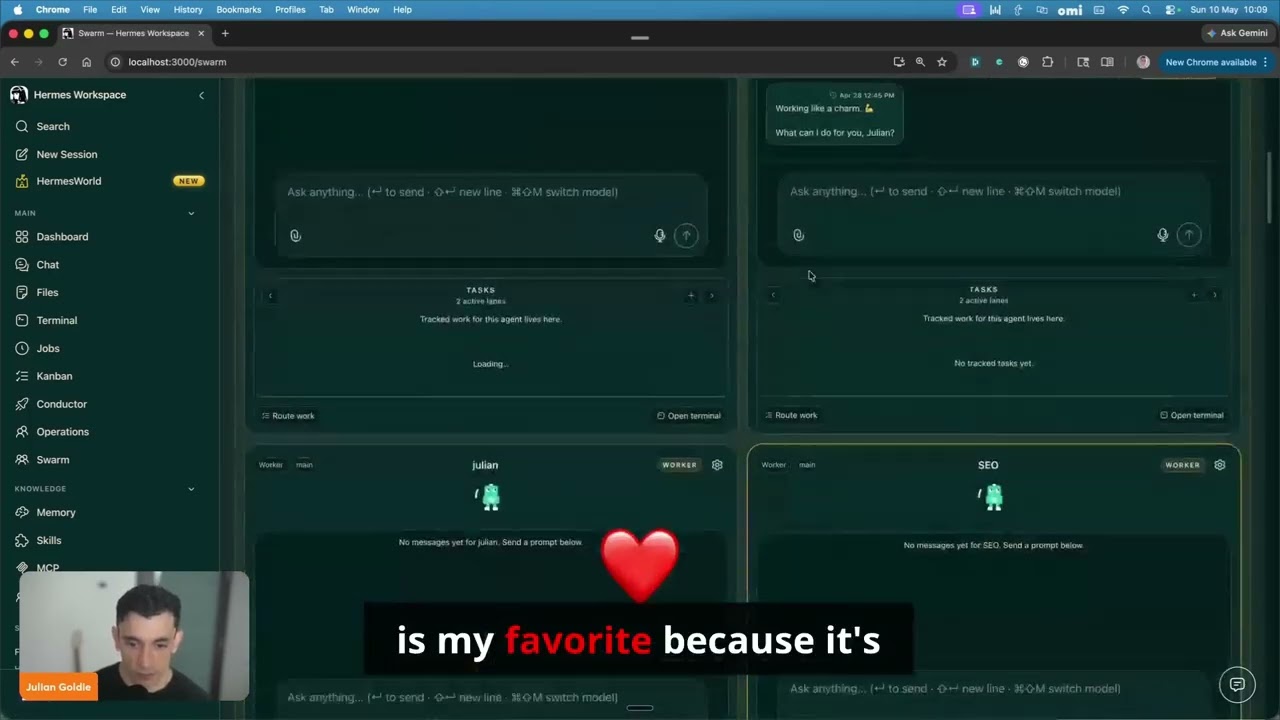Click Open terminal in 'Loading...' card

pos(689,416)
